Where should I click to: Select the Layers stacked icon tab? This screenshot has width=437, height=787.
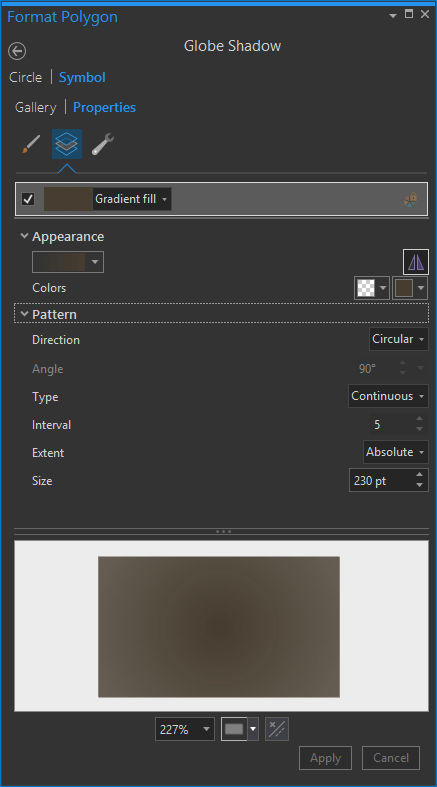67,144
